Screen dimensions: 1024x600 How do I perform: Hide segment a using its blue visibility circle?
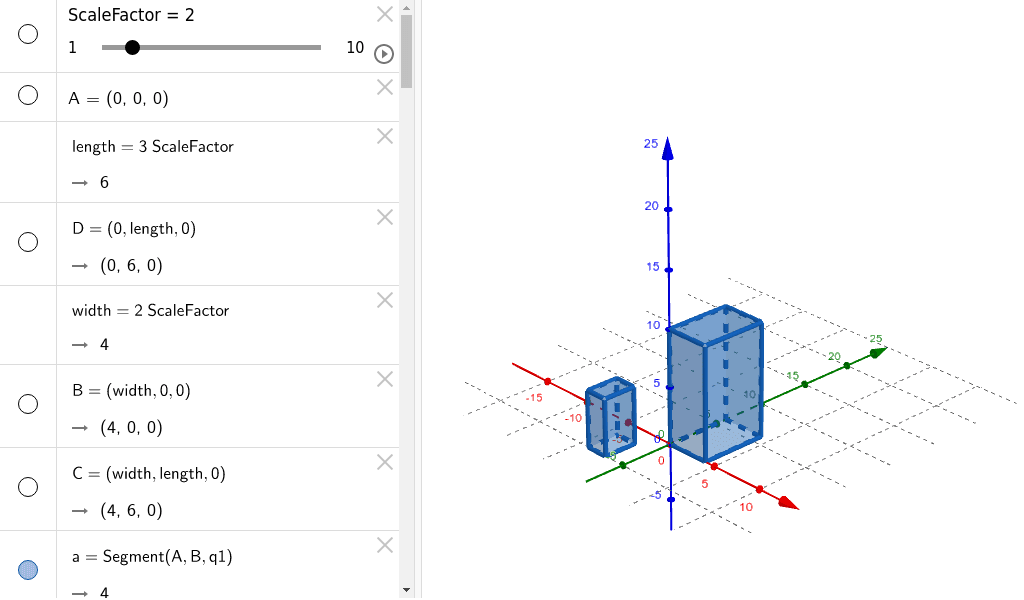click(27, 569)
